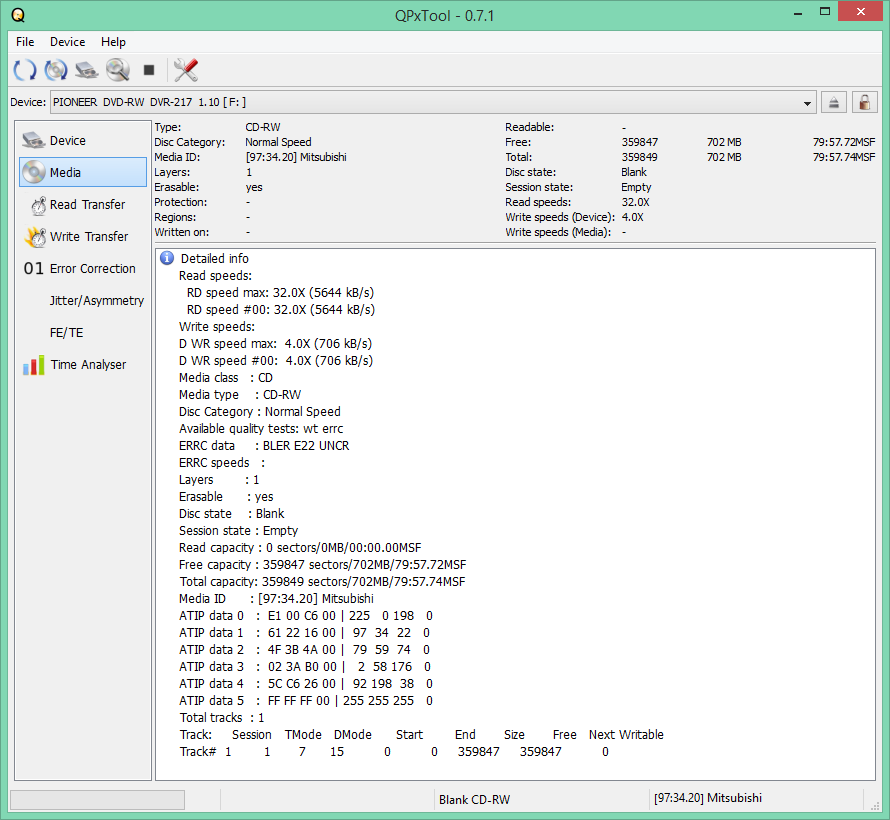Click the Detailed info blue icon
The image size is (890, 820).
(x=167, y=258)
